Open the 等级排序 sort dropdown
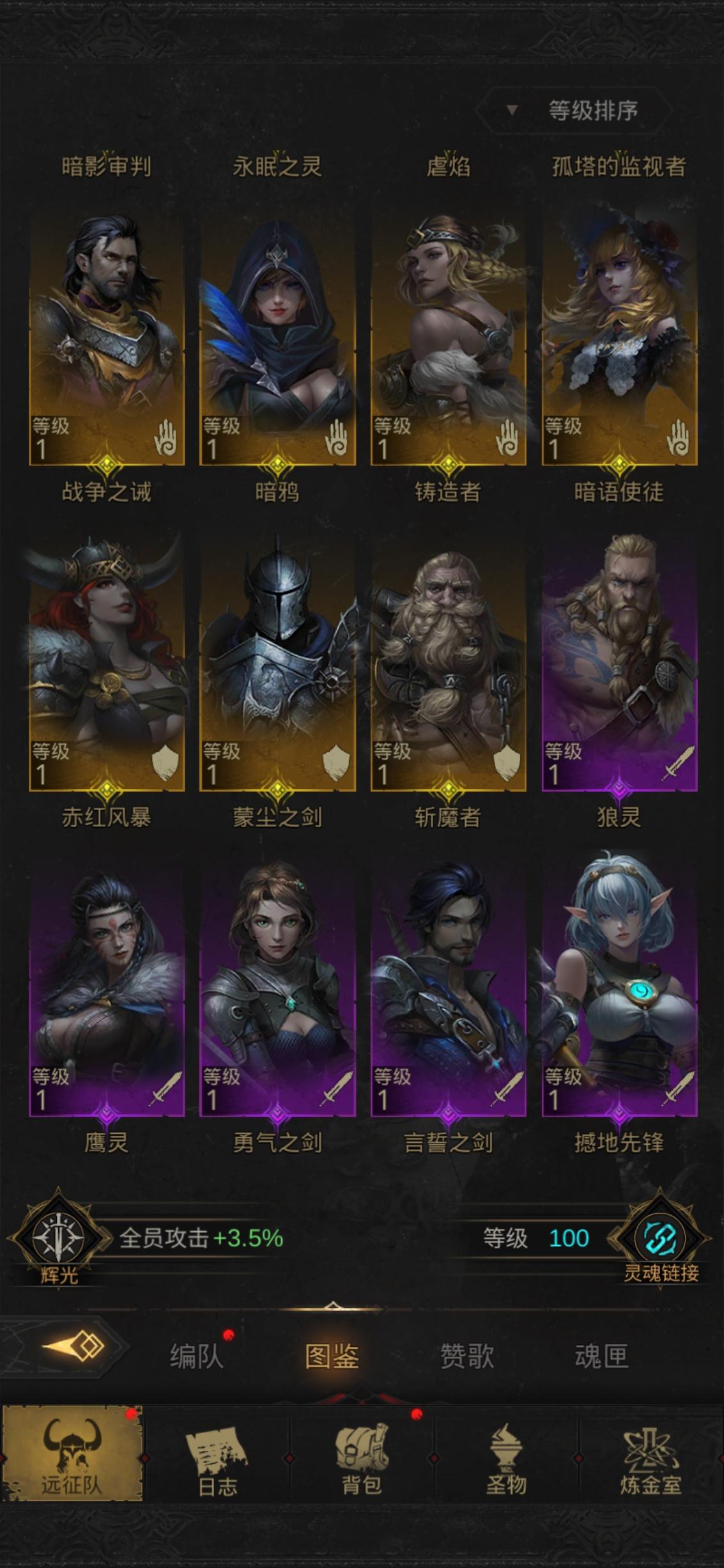 coord(575,111)
